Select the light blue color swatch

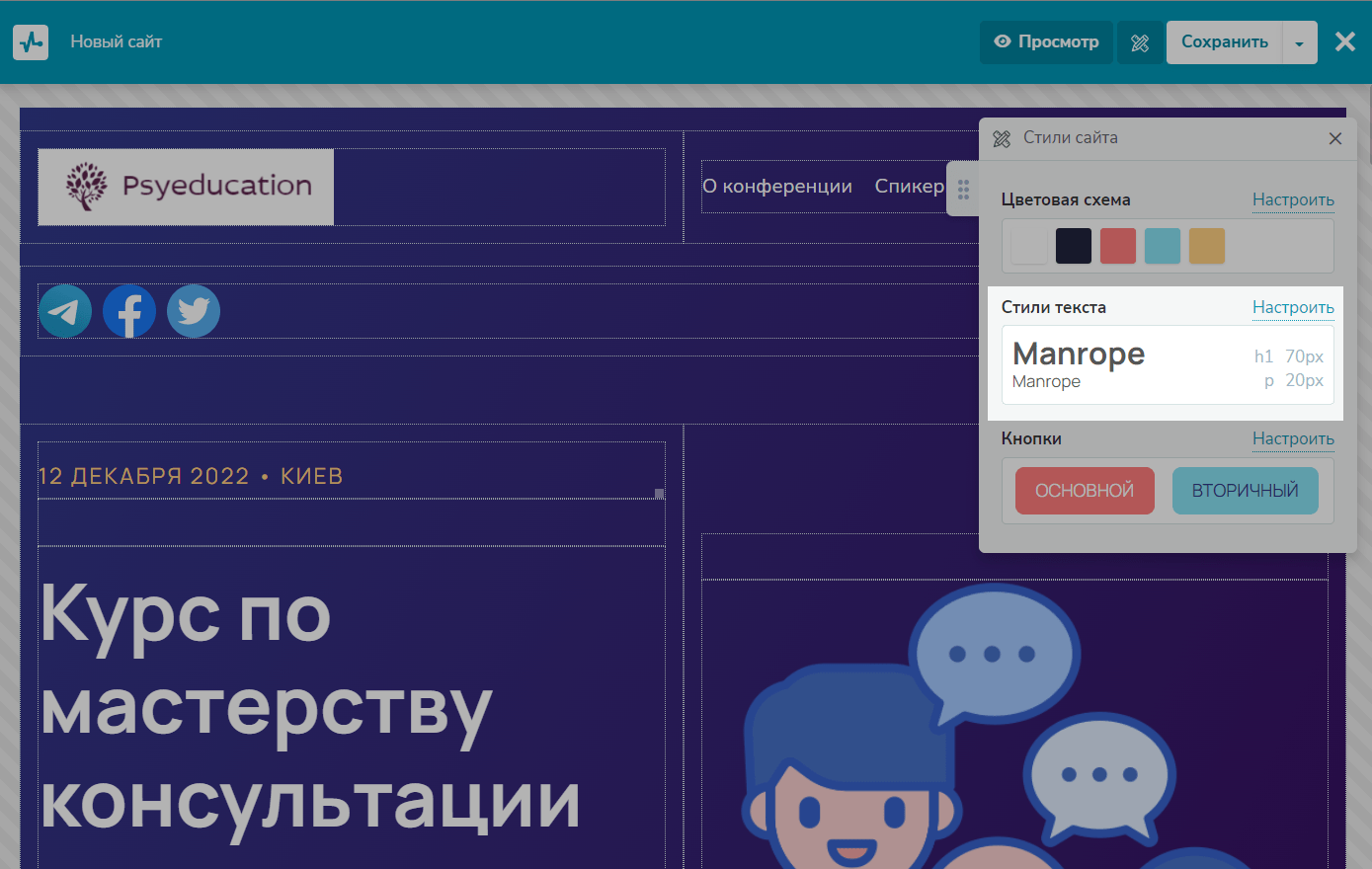(1163, 246)
